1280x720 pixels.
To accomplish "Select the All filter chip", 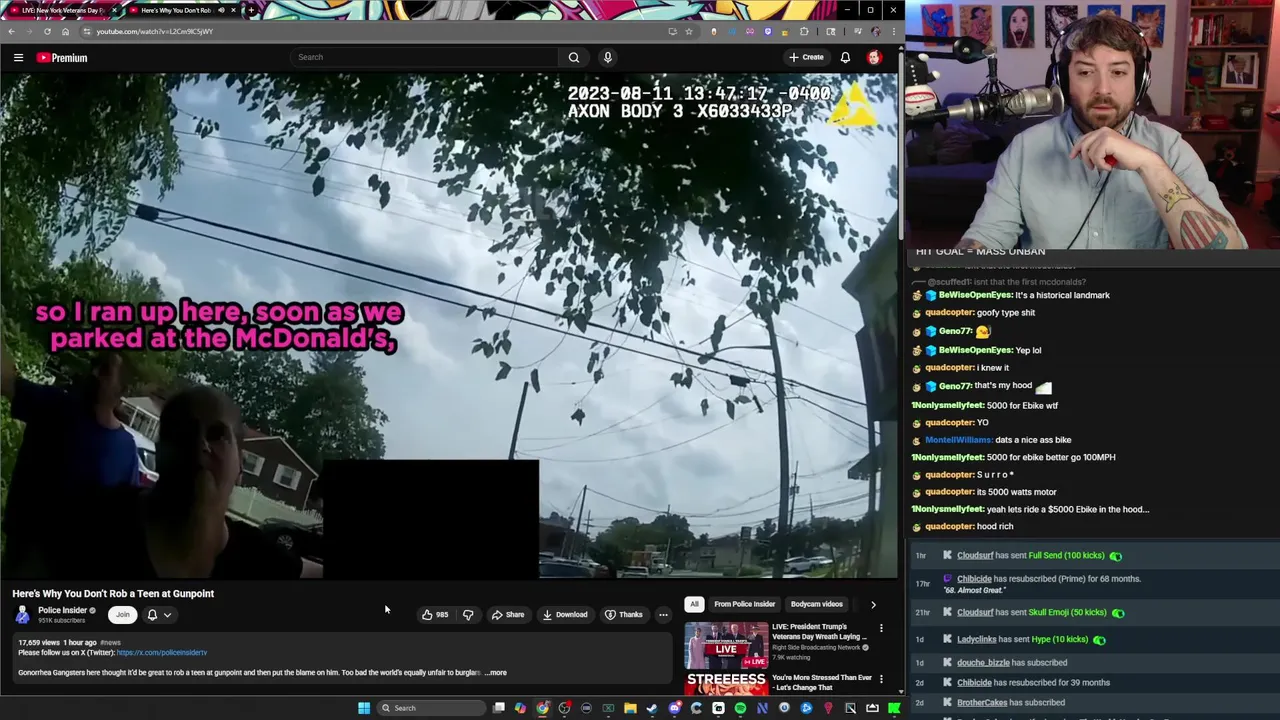I will pyautogui.click(x=694, y=604).
